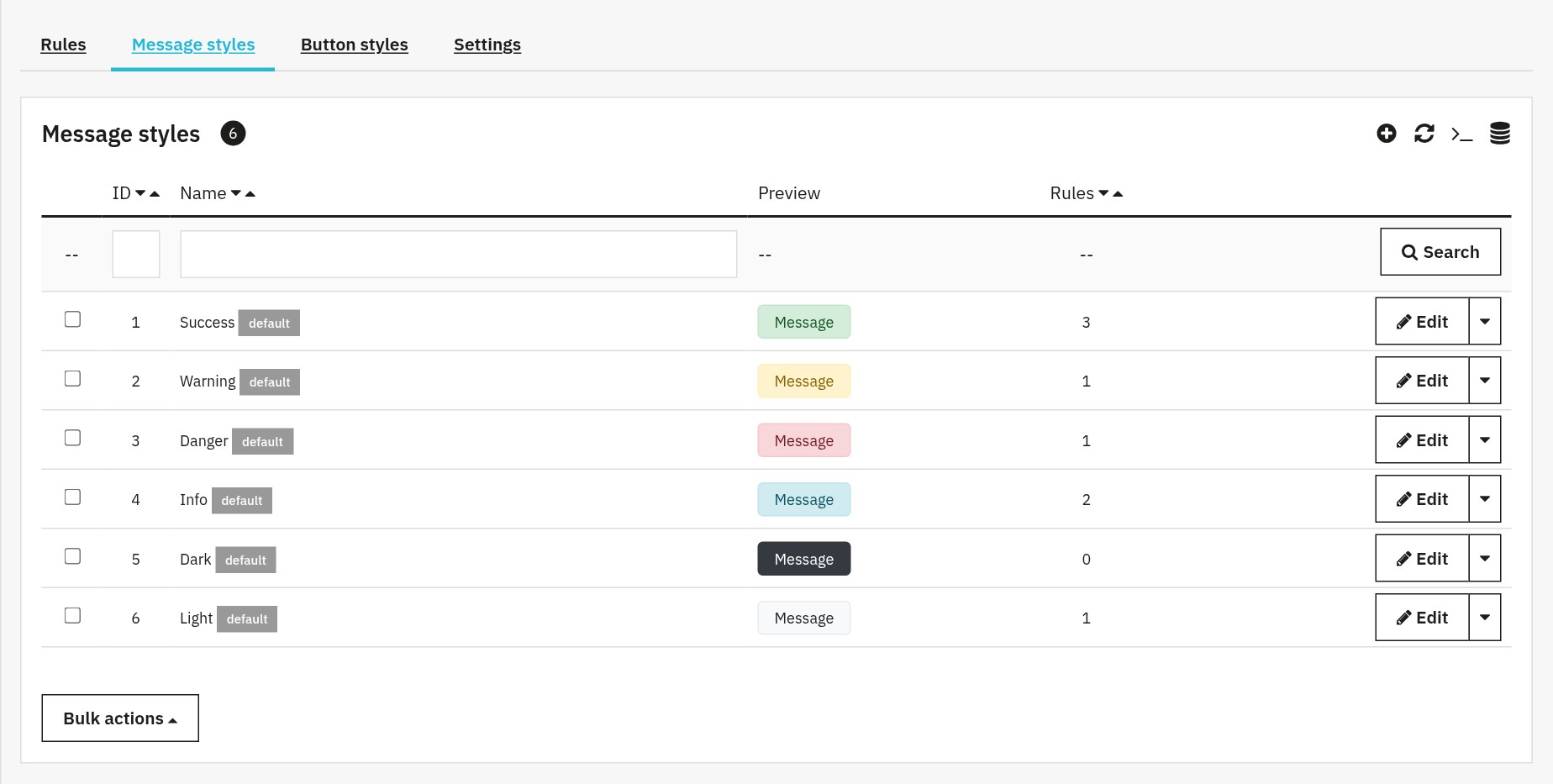This screenshot has height=784, width=1553.
Task: Sort Rules column descending with down arrow
Action: pos(1103,193)
